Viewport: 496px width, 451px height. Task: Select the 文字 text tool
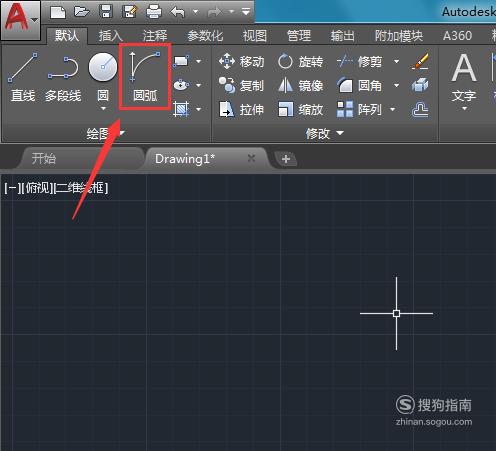pyautogui.click(x=464, y=77)
